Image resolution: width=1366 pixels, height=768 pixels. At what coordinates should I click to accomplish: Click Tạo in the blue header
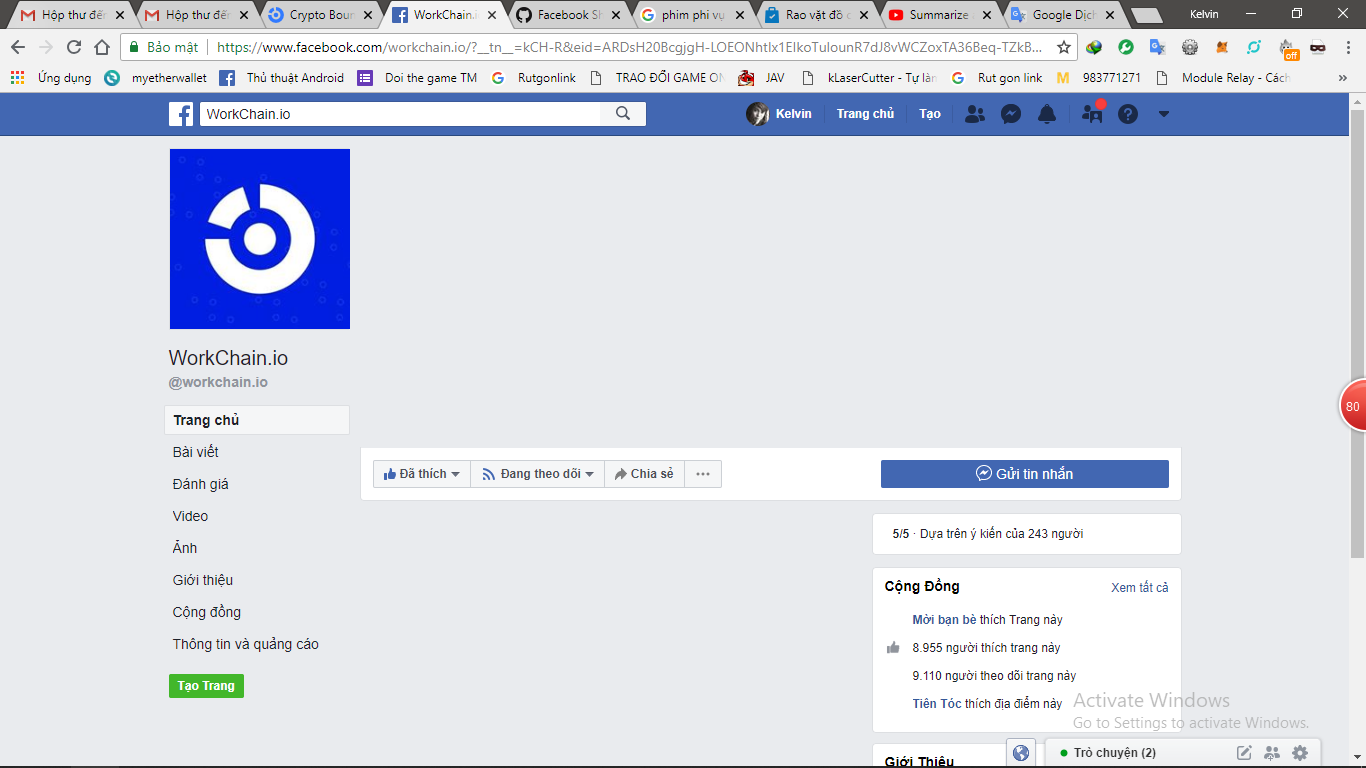point(930,114)
